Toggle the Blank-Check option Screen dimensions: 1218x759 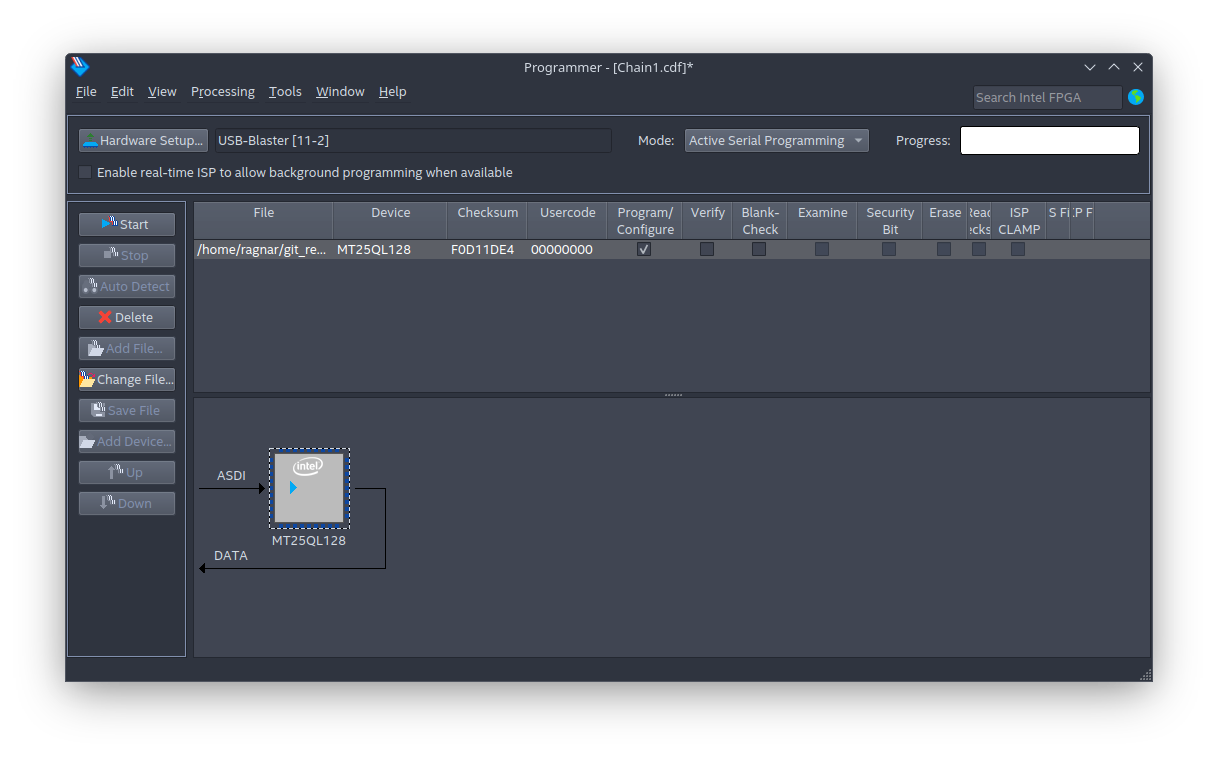[x=759, y=249]
